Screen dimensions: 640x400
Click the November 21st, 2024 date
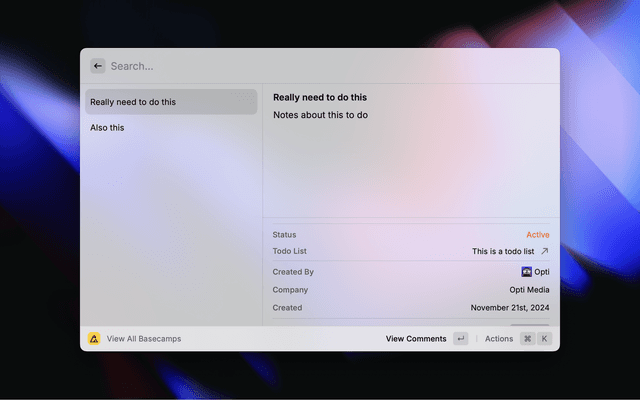510,308
